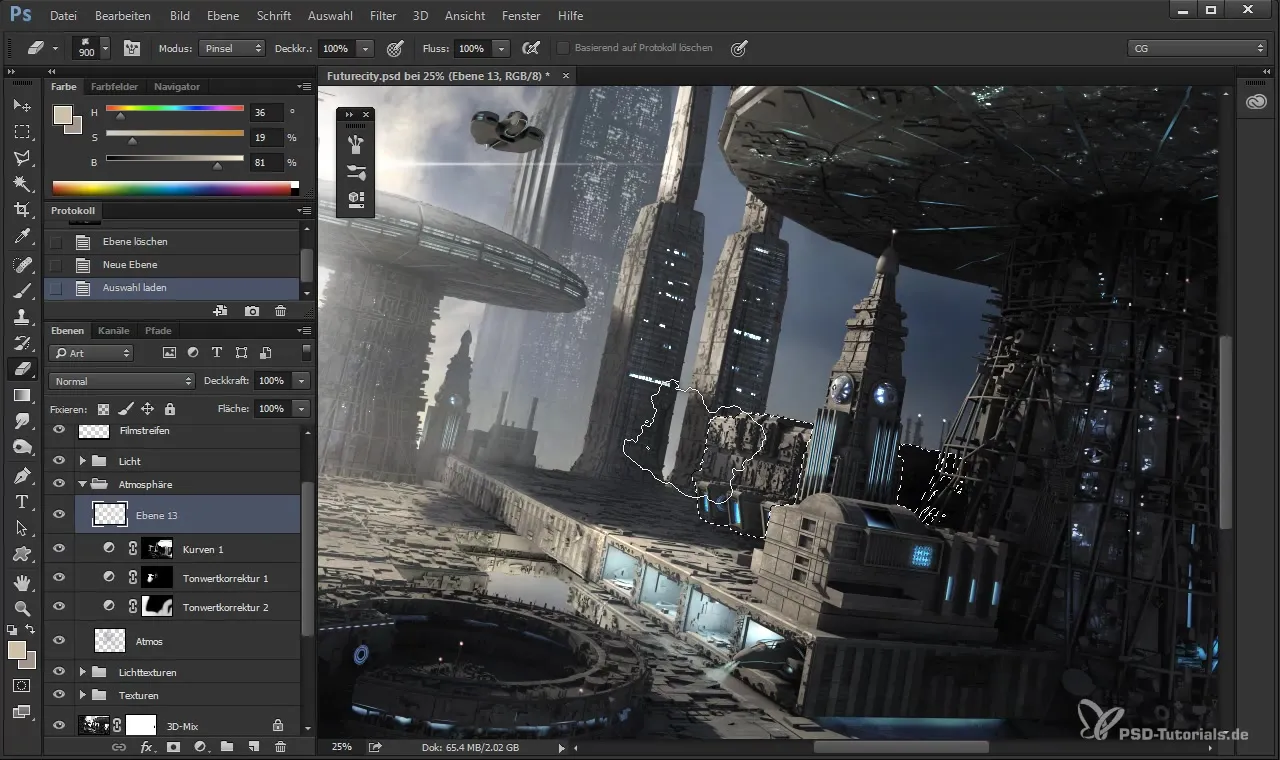Viewport: 1280px width, 760px height.
Task: Select the Polygonal Lasso tool
Action: tap(21, 158)
